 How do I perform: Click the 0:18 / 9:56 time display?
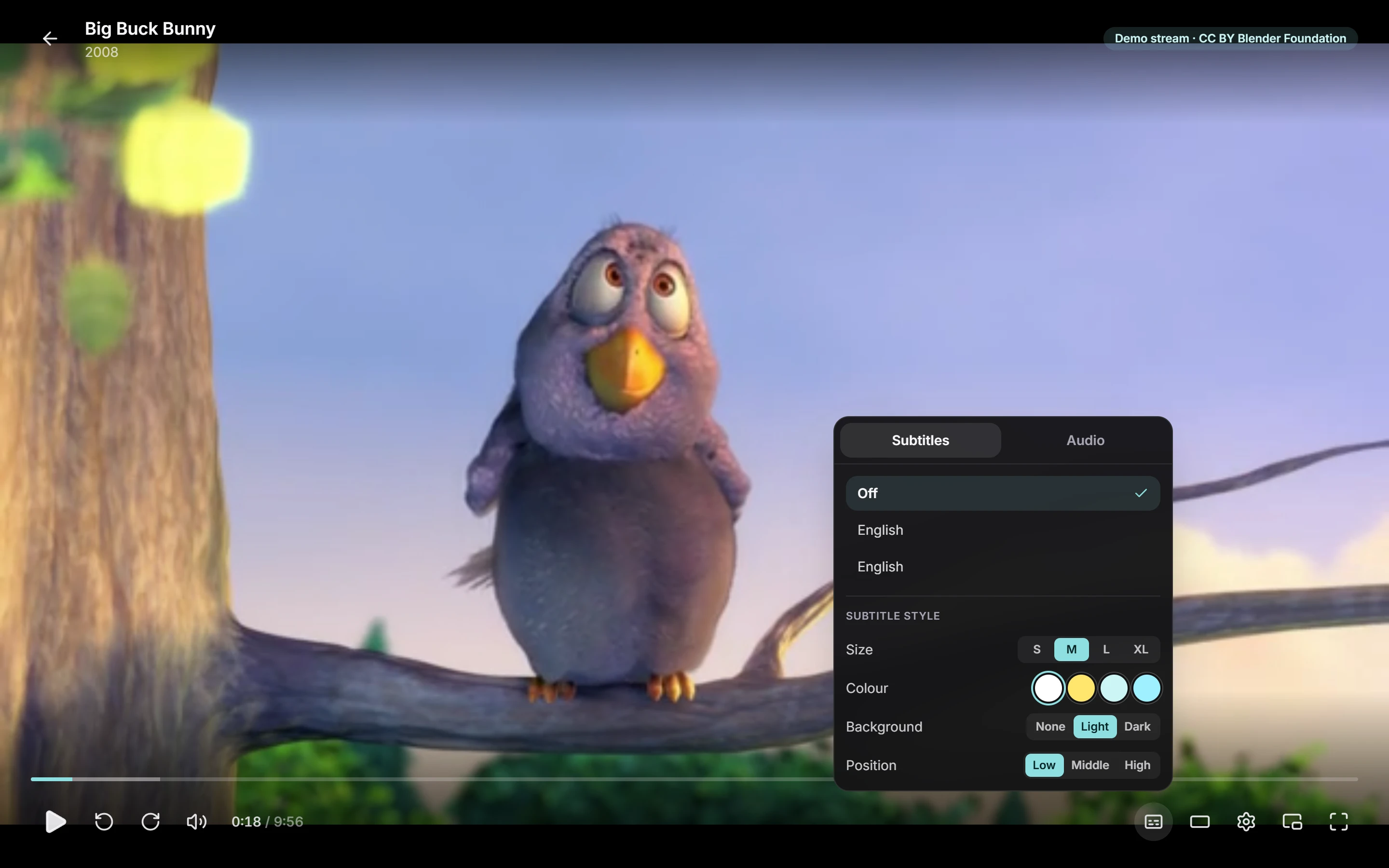[267, 822]
